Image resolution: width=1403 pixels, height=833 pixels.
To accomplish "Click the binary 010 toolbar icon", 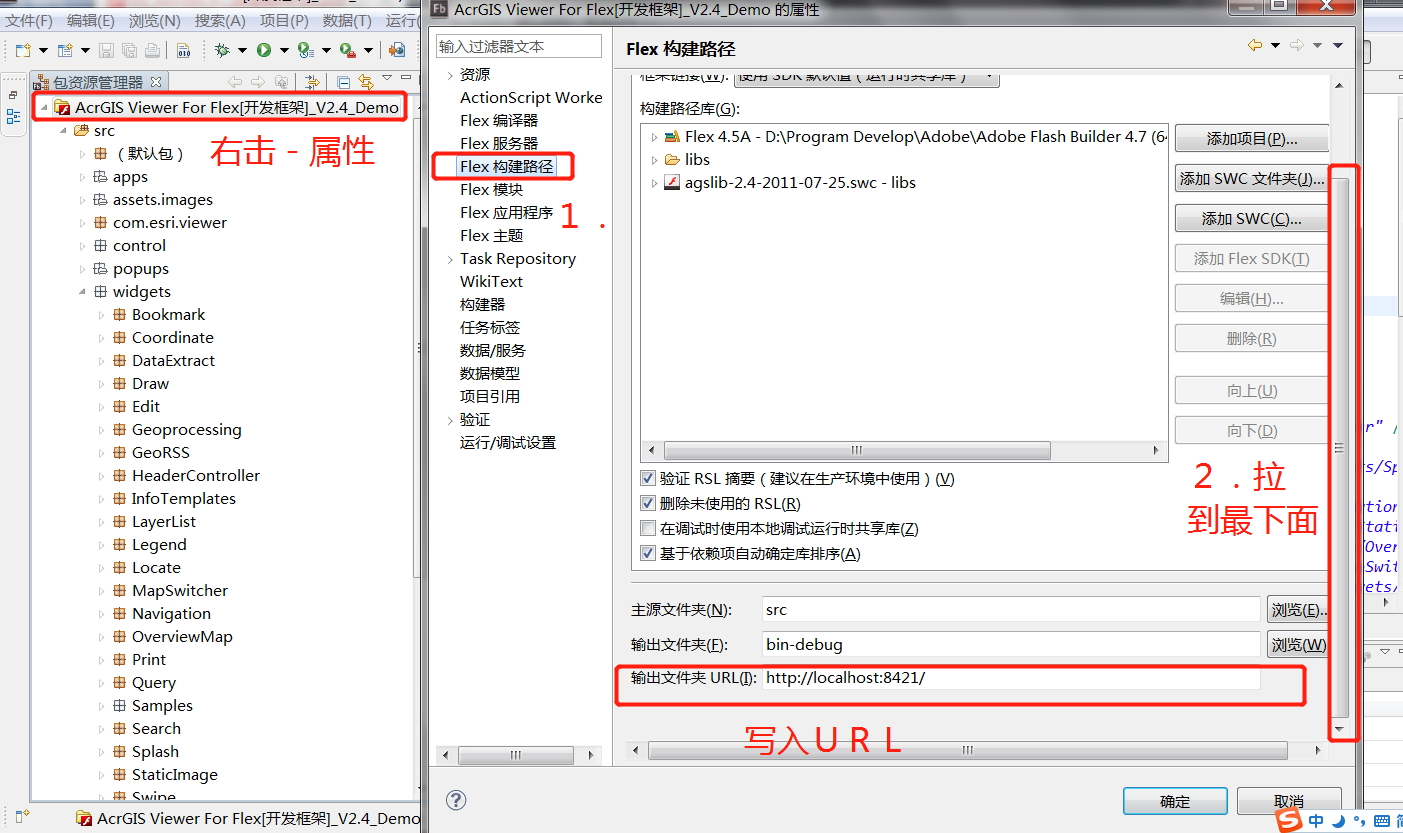I will pyautogui.click(x=183, y=50).
